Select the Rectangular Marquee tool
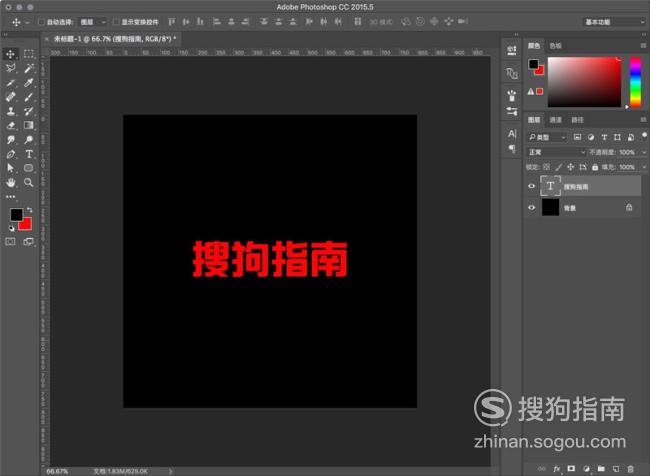This screenshot has width=650, height=476. tap(29, 54)
